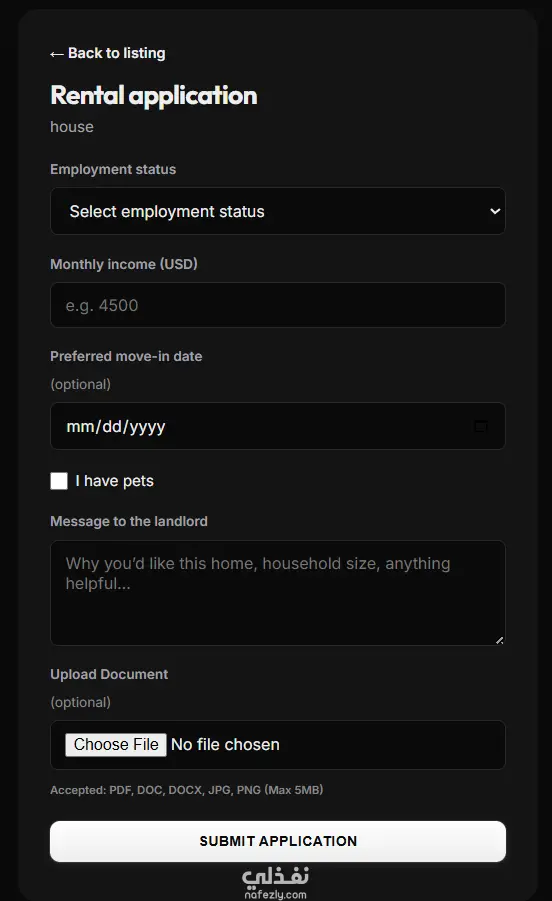Focus the Monthly income input field
The width and height of the screenshot is (552, 901).
click(277, 305)
